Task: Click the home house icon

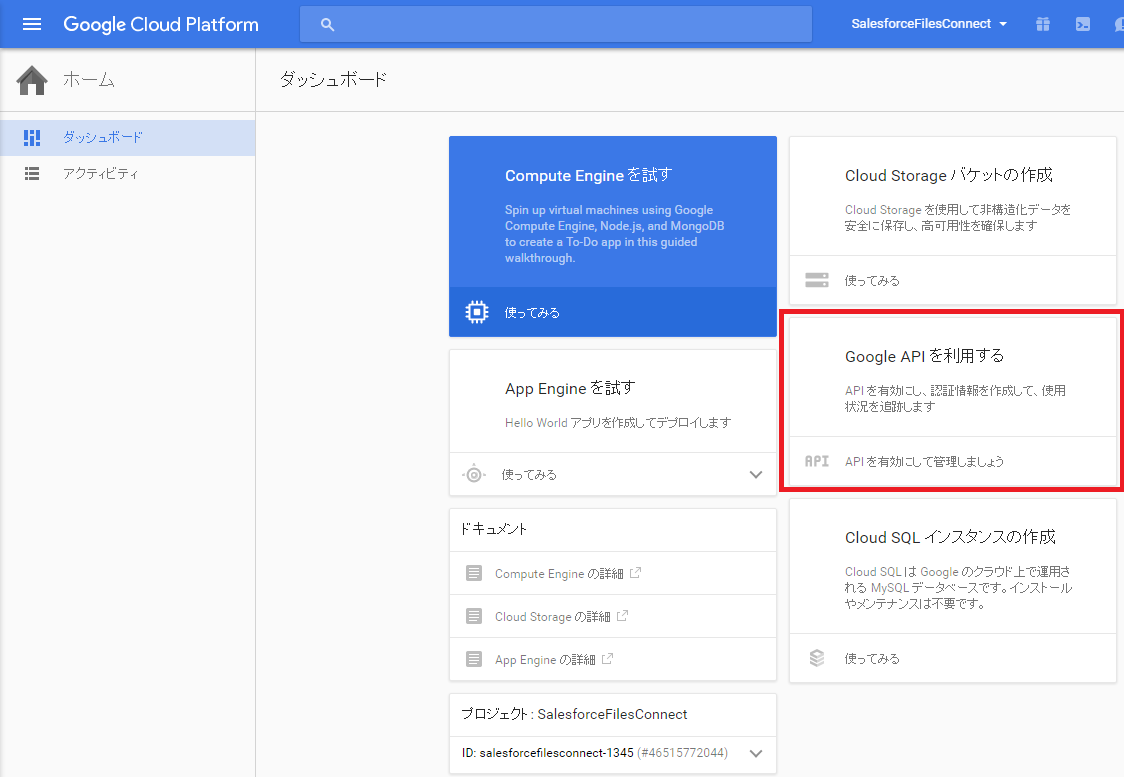Action: point(32,80)
